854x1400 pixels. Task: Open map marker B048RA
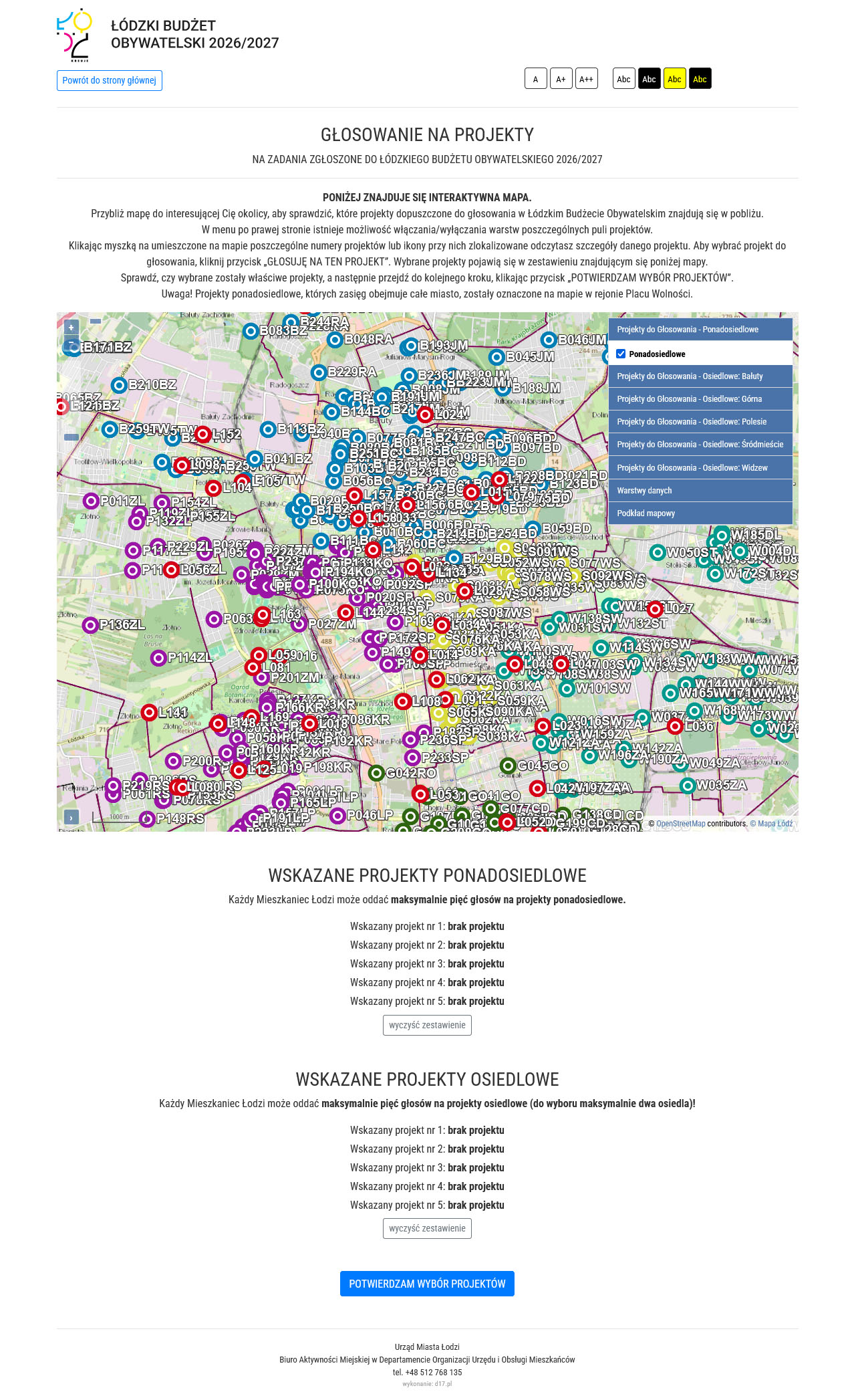[x=335, y=340]
